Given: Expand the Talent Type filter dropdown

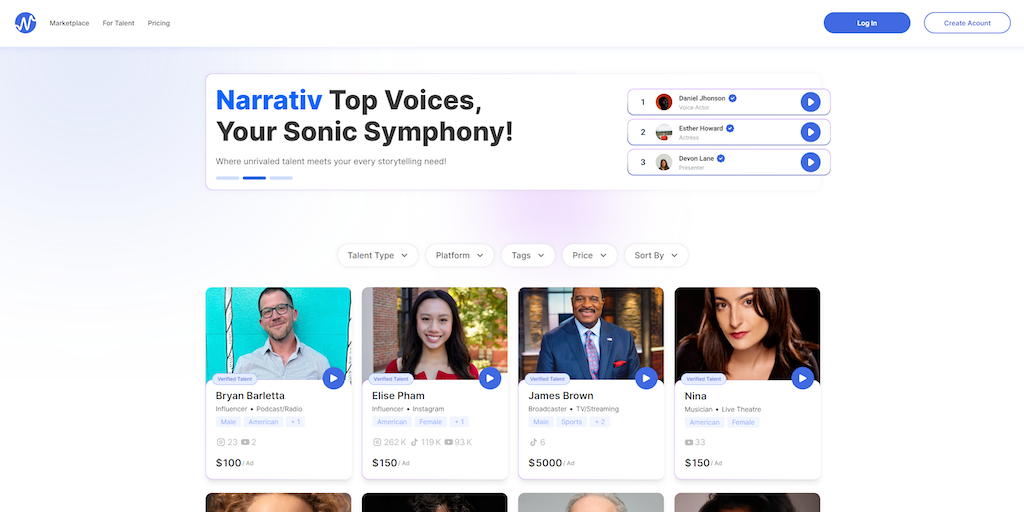Looking at the screenshot, I should (x=377, y=255).
